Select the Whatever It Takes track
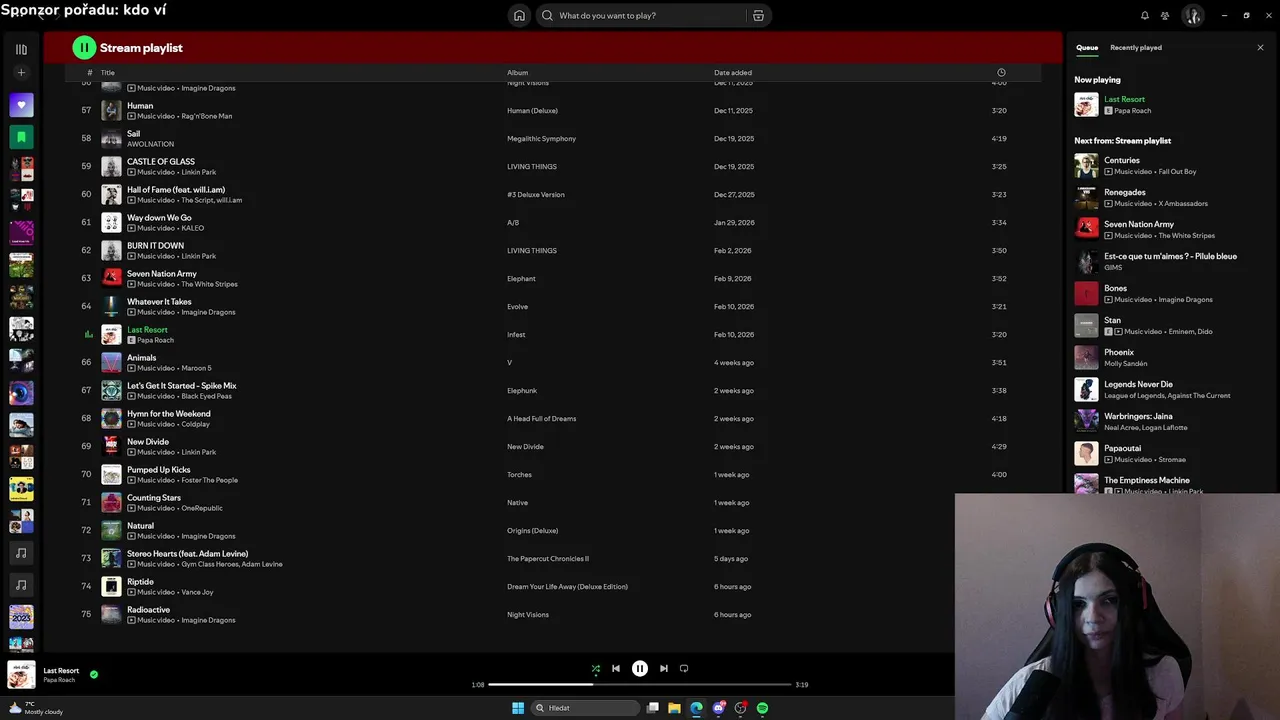Viewport: 1280px width, 720px height. 159,301
